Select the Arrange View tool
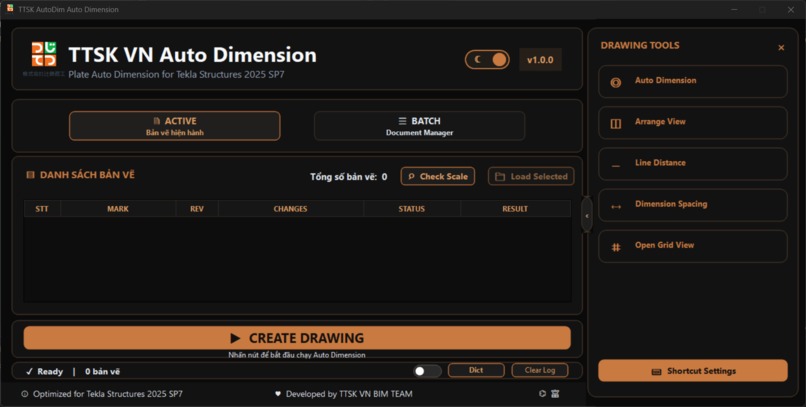 click(692, 122)
